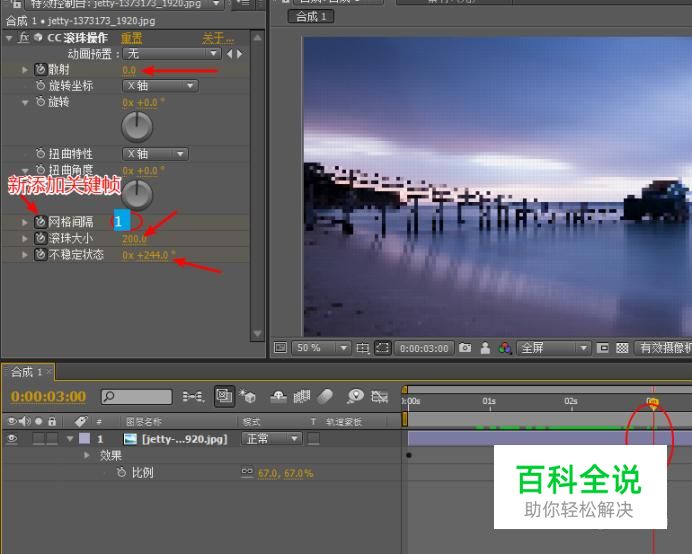Expand the 不稳定状态 property triangle
This screenshot has width=692, height=554.
click(25, 255)
